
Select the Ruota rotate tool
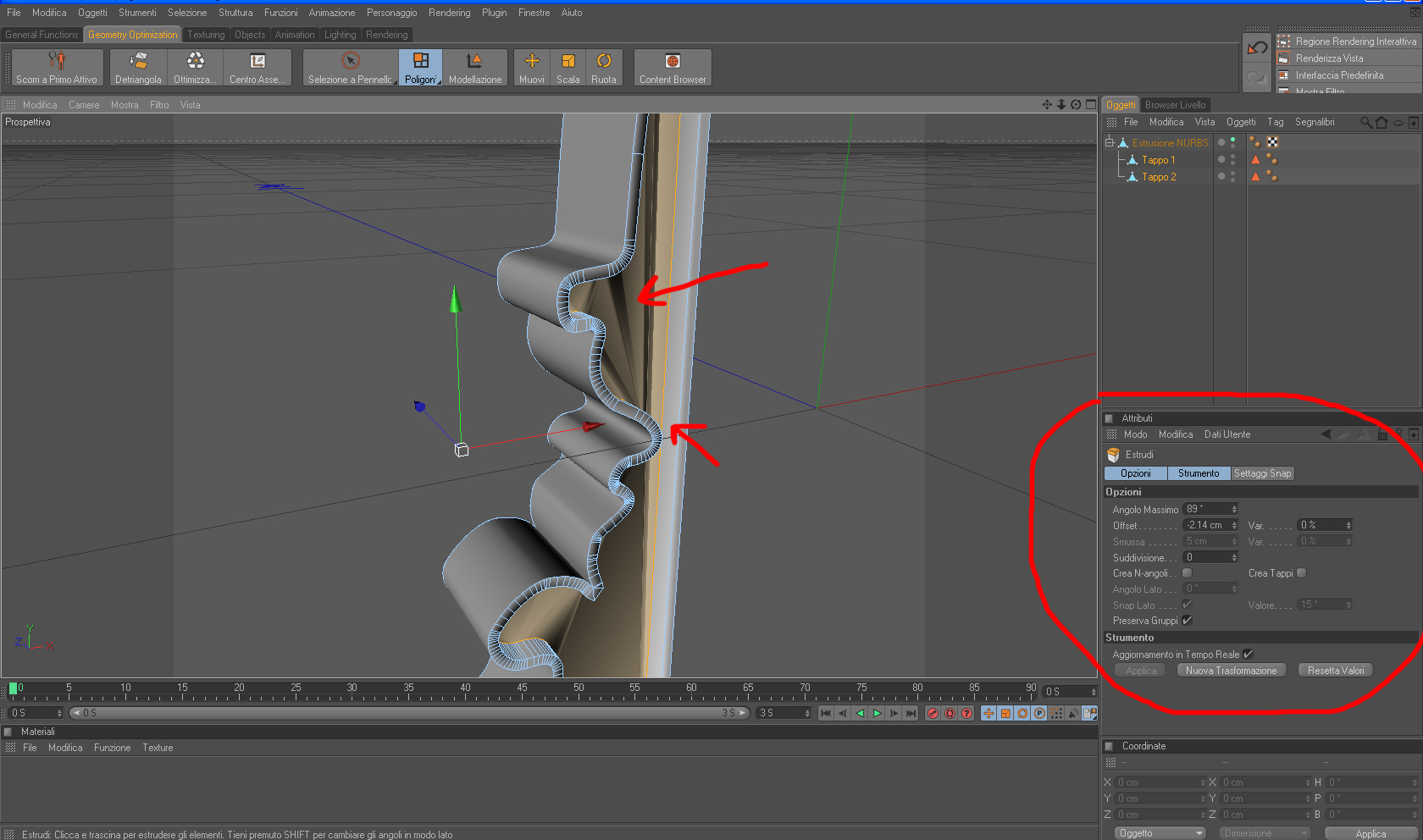click(x=604, y=67)
